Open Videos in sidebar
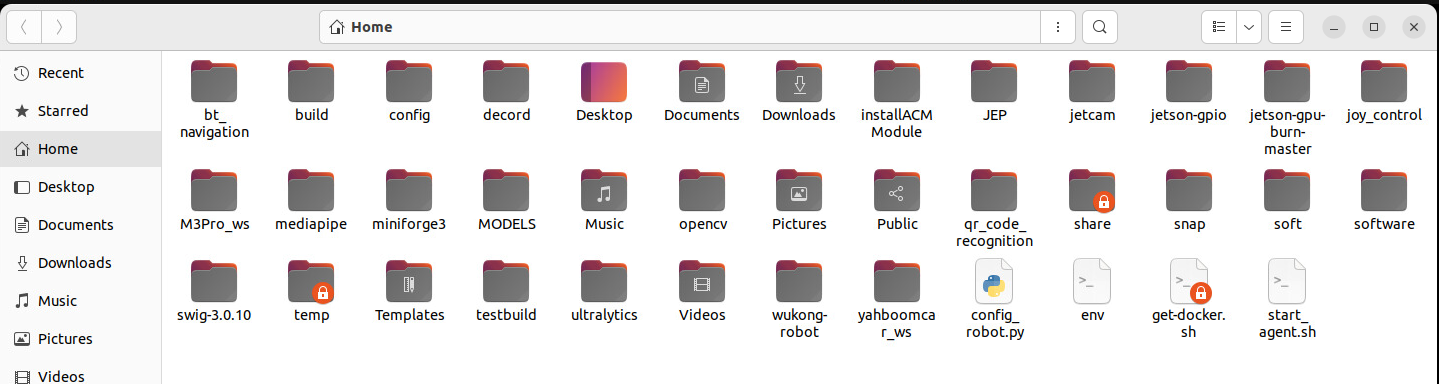1439x384 pixels. pos(80,375)
